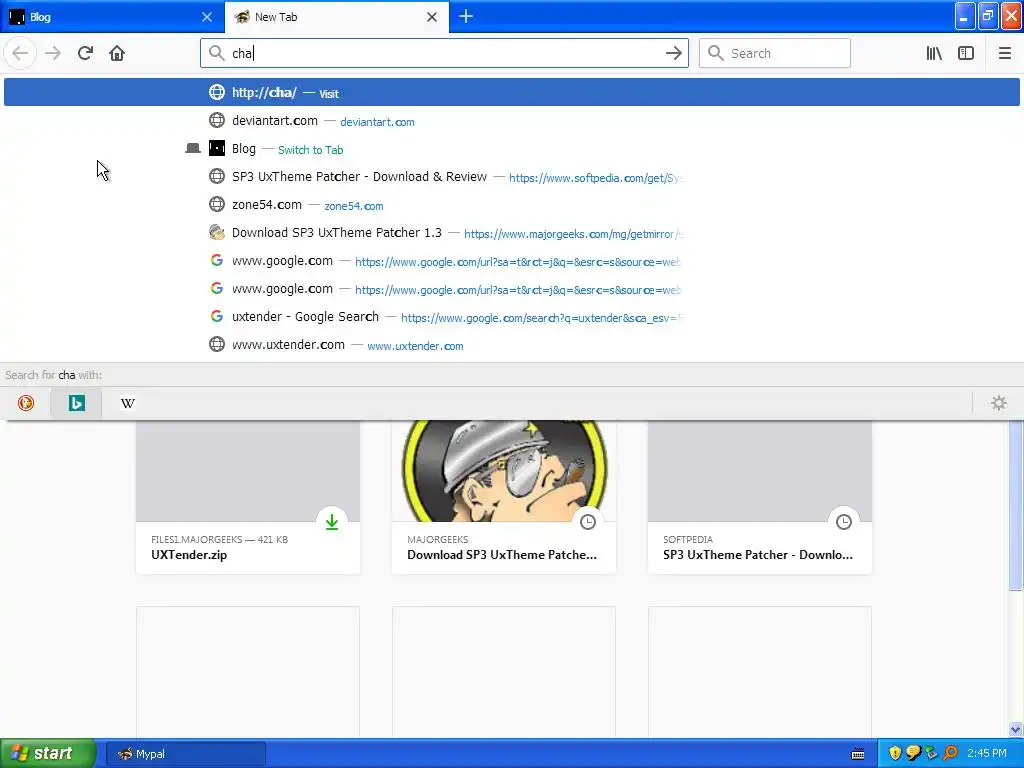Show the sidebar panel icon

click(966, 53)
